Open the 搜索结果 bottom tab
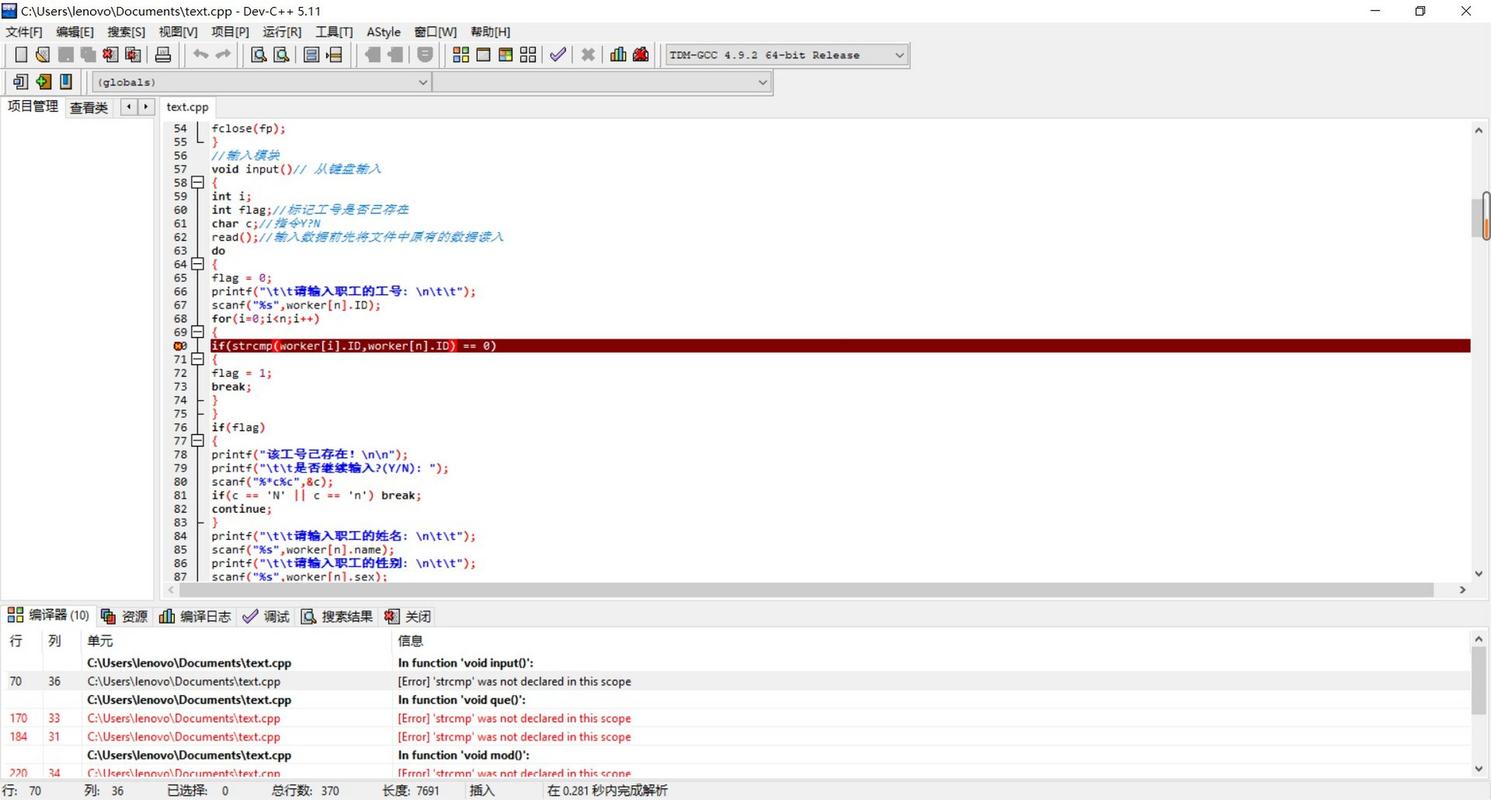 [337, 616]
